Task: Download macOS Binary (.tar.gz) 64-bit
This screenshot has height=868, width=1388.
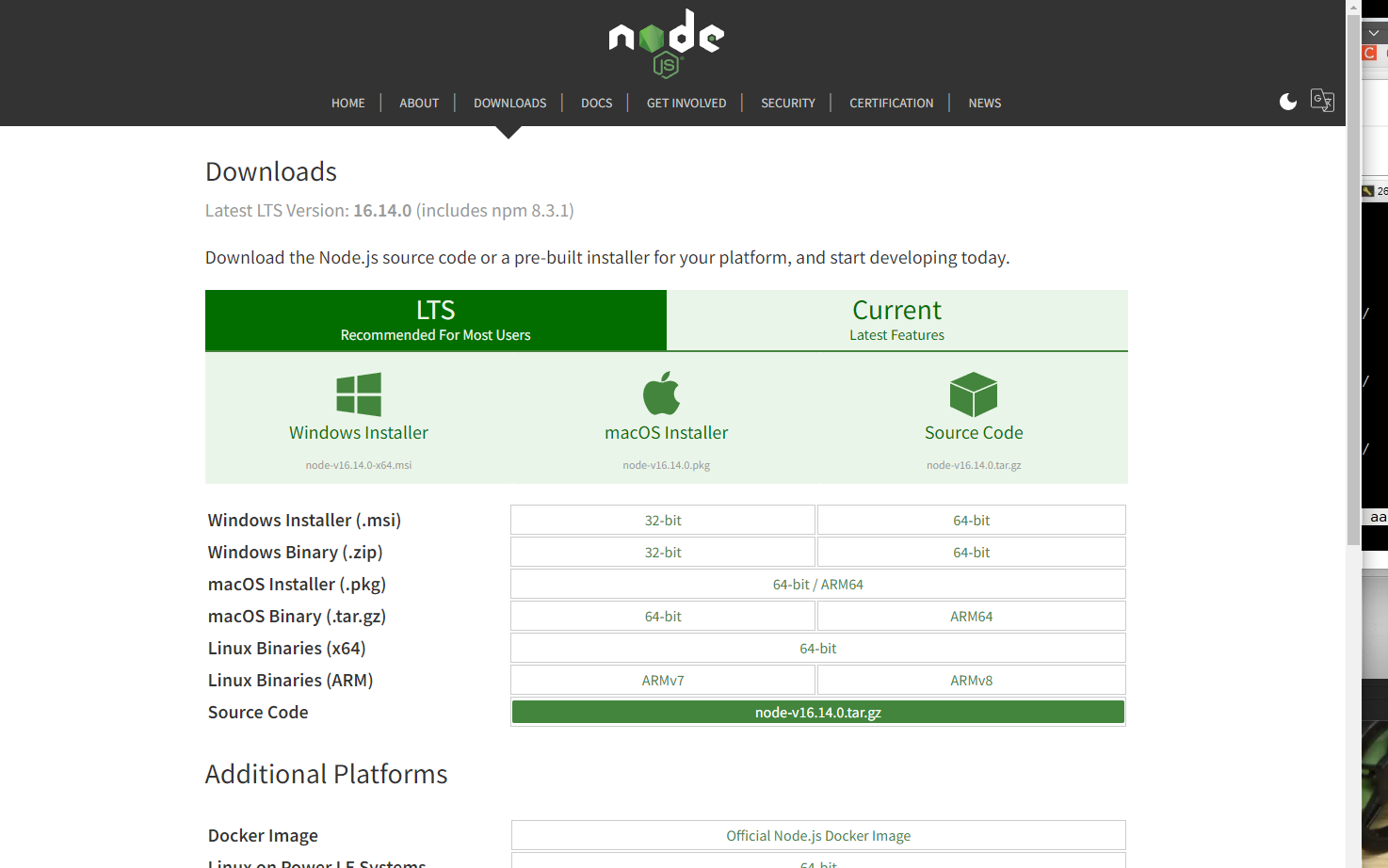Action: click(x=663, y=616)
